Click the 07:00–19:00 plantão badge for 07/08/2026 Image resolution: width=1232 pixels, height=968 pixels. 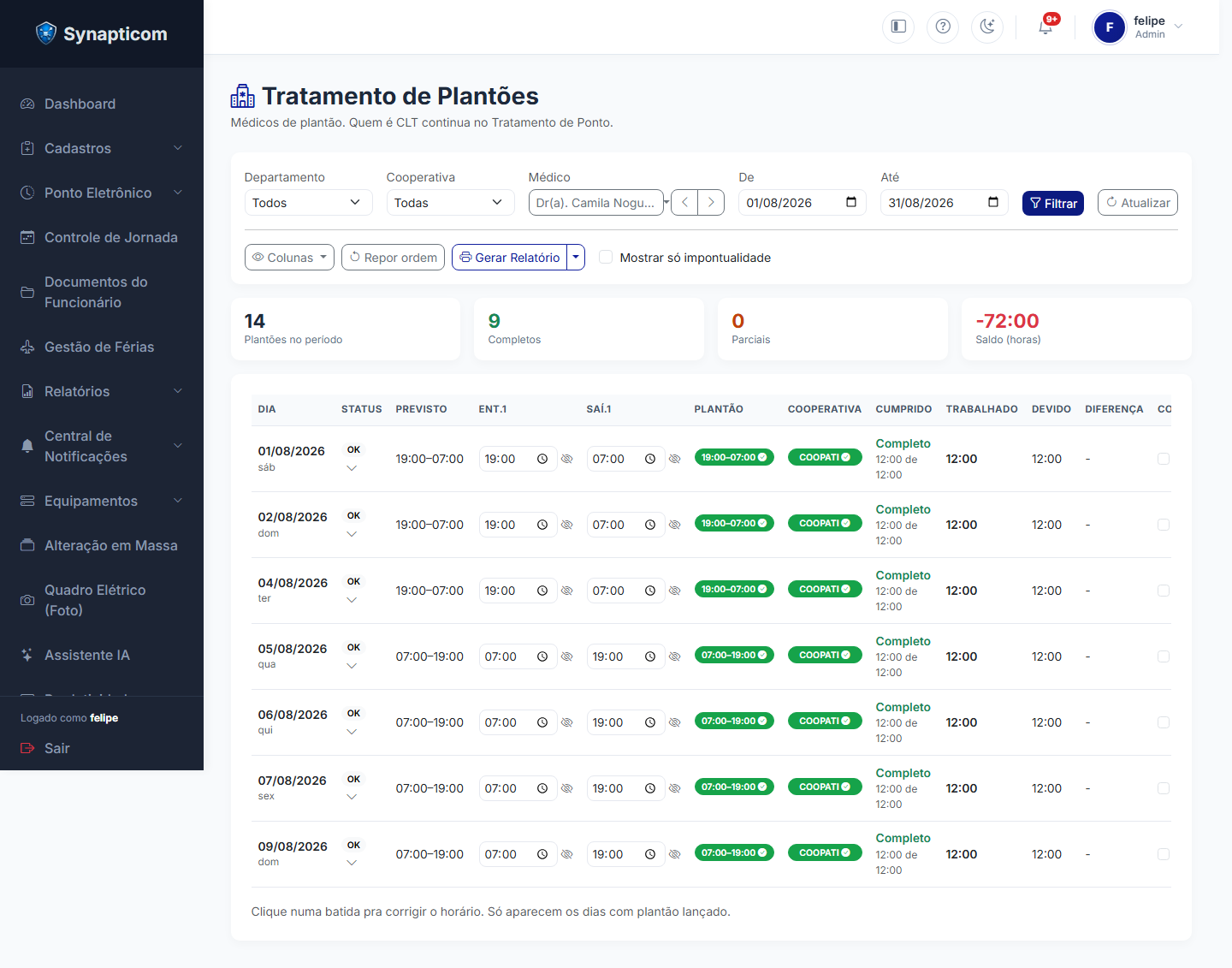tap(734, 787)
